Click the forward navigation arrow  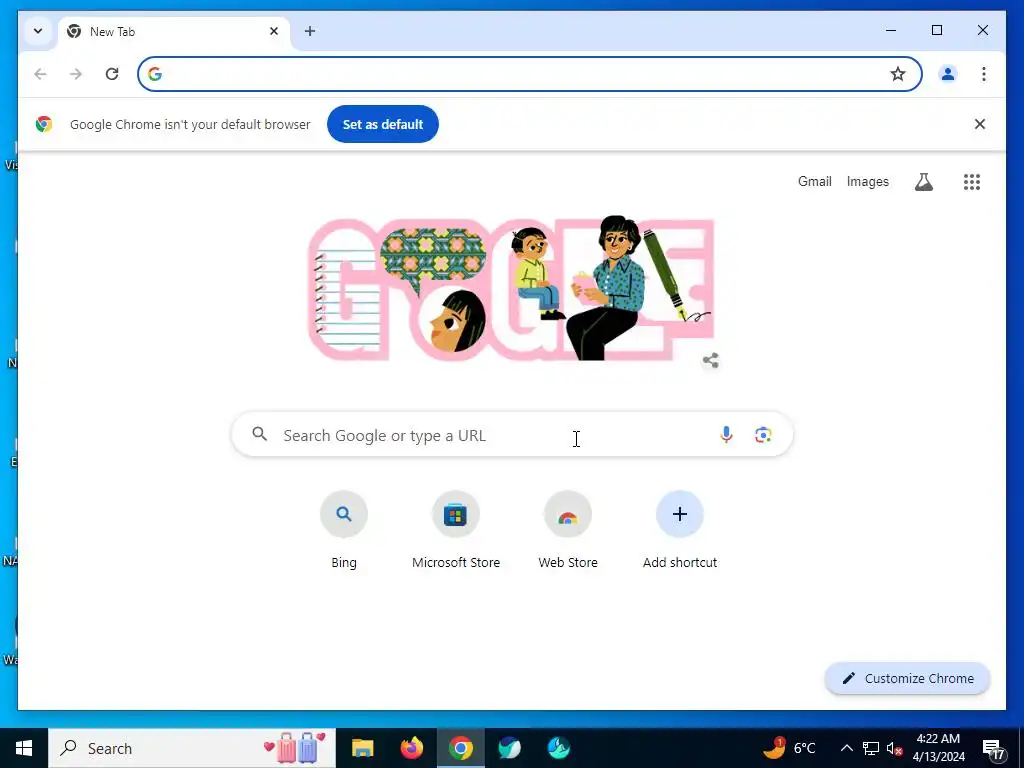[x=76, y=74]
